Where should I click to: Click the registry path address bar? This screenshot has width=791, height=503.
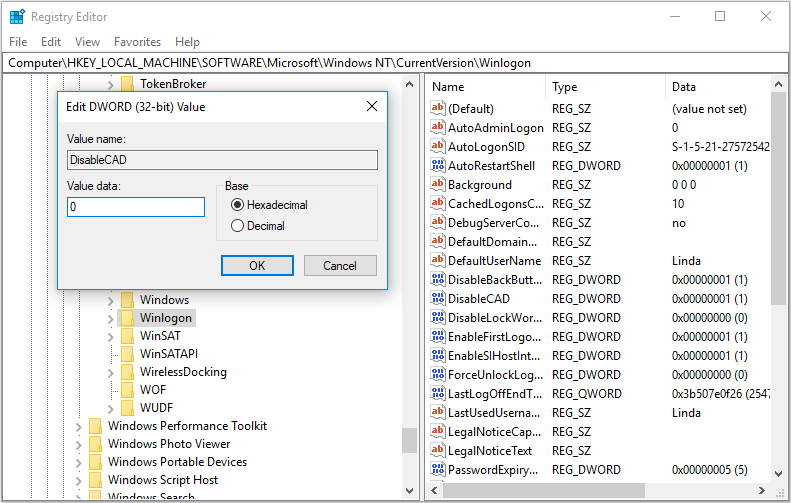395,63
